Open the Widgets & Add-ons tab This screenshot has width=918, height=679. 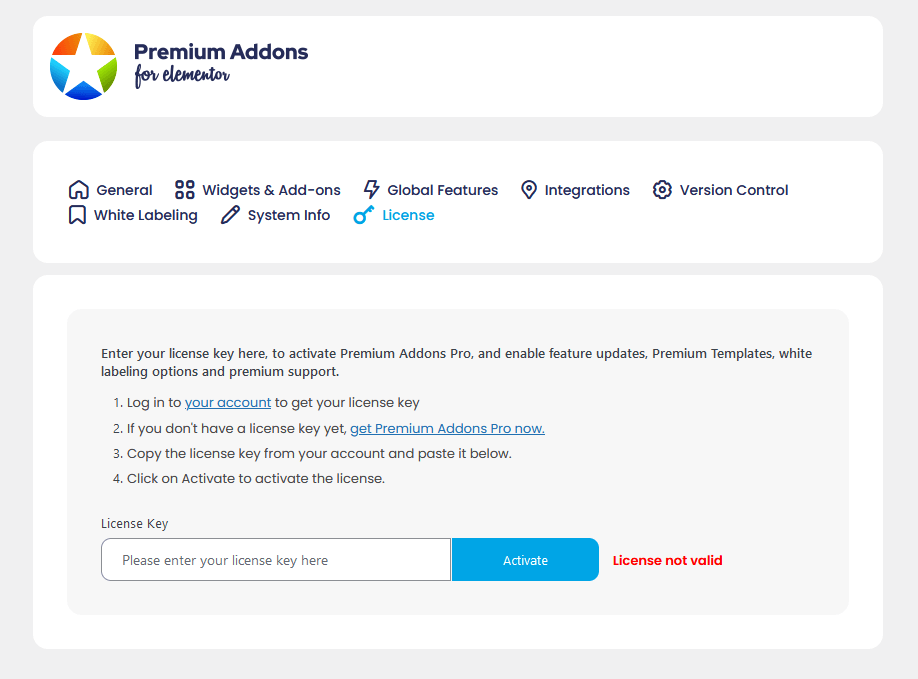click(x=271, y=189)
